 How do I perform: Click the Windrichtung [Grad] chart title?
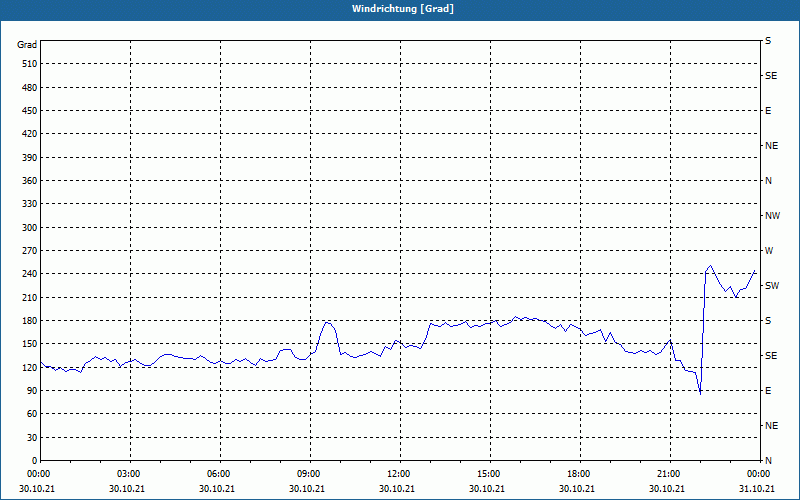403,9
